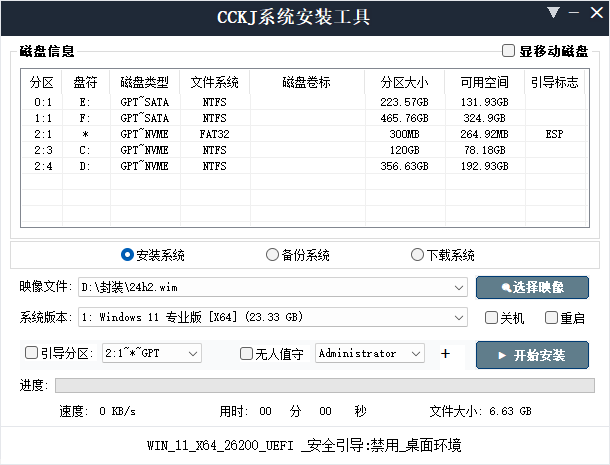610x465 pixels.
Task: Expand the 2:1~*~GPT boot partition dropdown
Action: pos(192,353)
